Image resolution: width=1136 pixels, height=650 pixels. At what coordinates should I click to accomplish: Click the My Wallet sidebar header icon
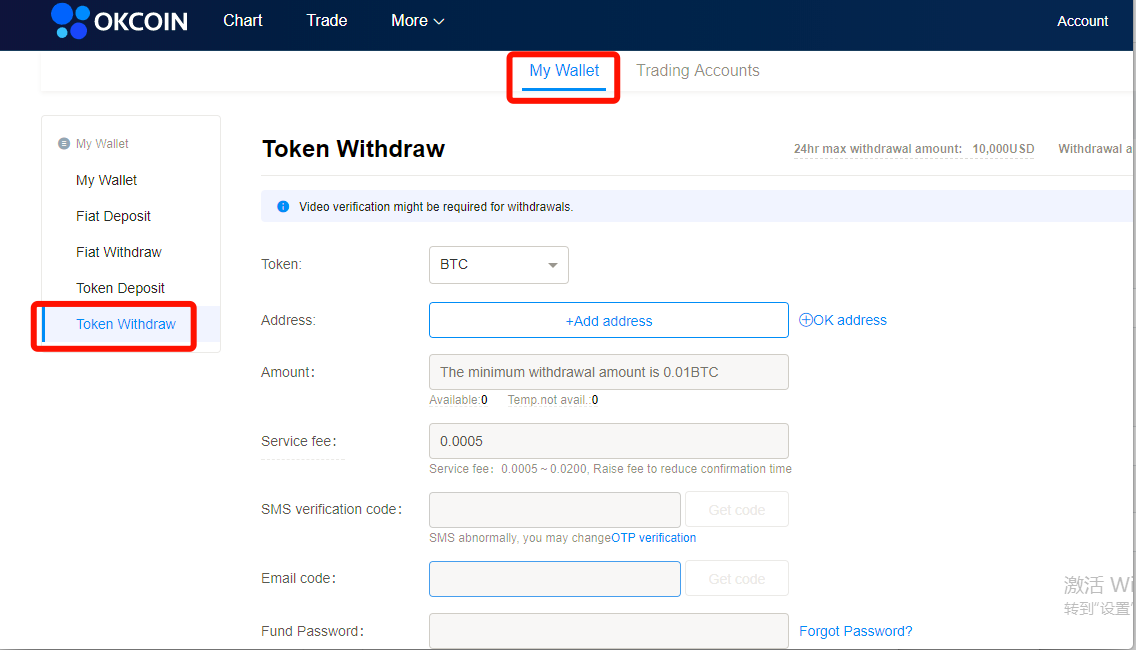point(64,143)
